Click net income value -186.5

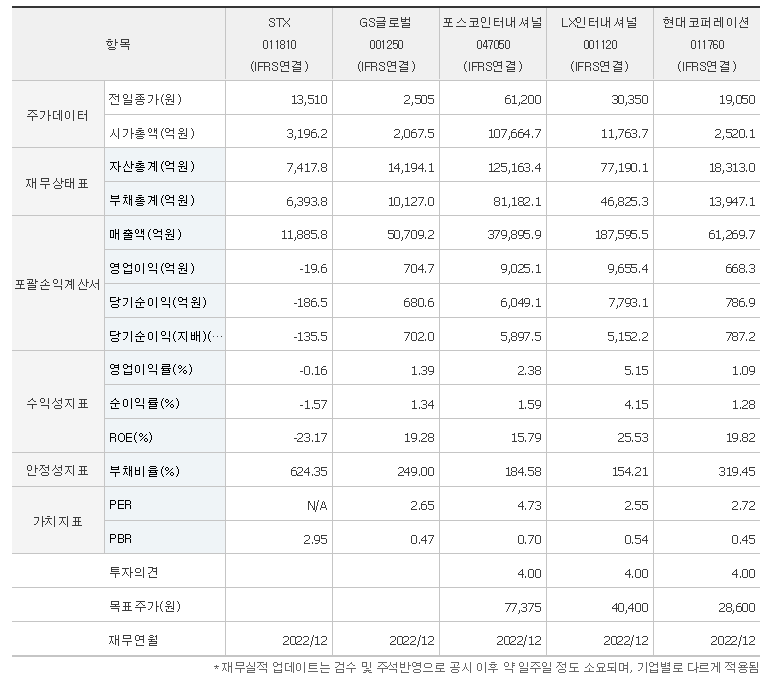[310, 302]
